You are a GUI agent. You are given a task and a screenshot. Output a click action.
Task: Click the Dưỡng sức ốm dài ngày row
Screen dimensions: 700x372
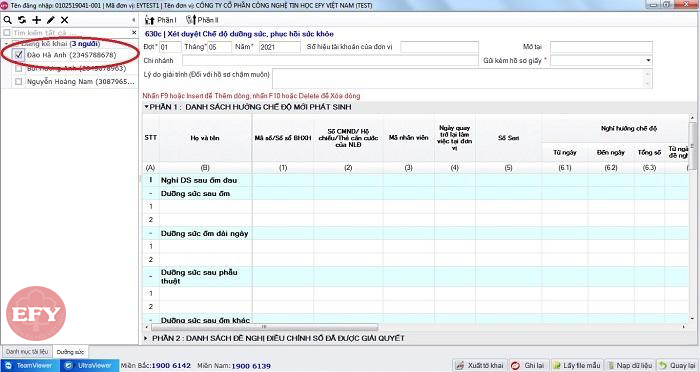point(415,233)
